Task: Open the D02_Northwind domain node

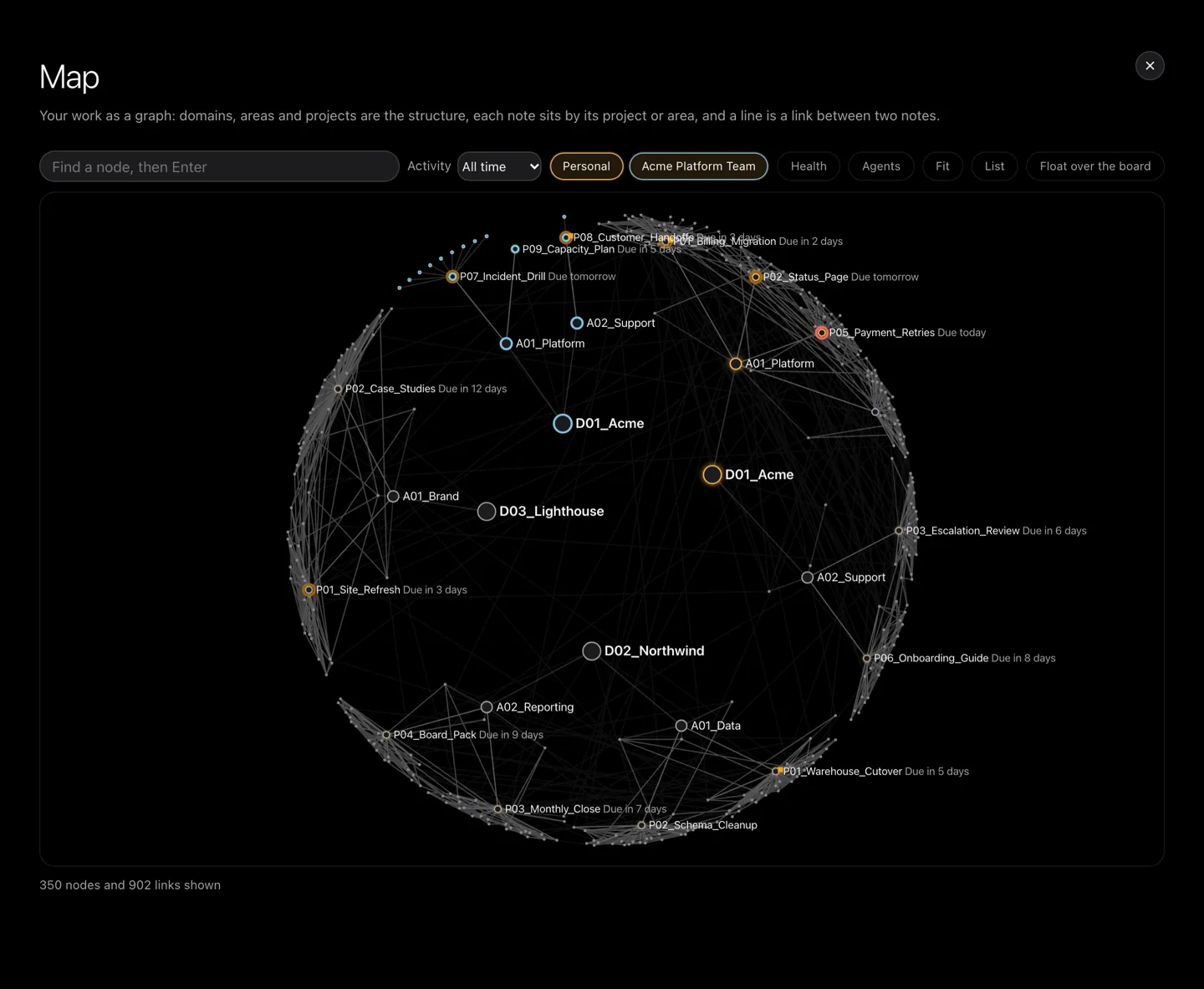Action: [592, 651]
